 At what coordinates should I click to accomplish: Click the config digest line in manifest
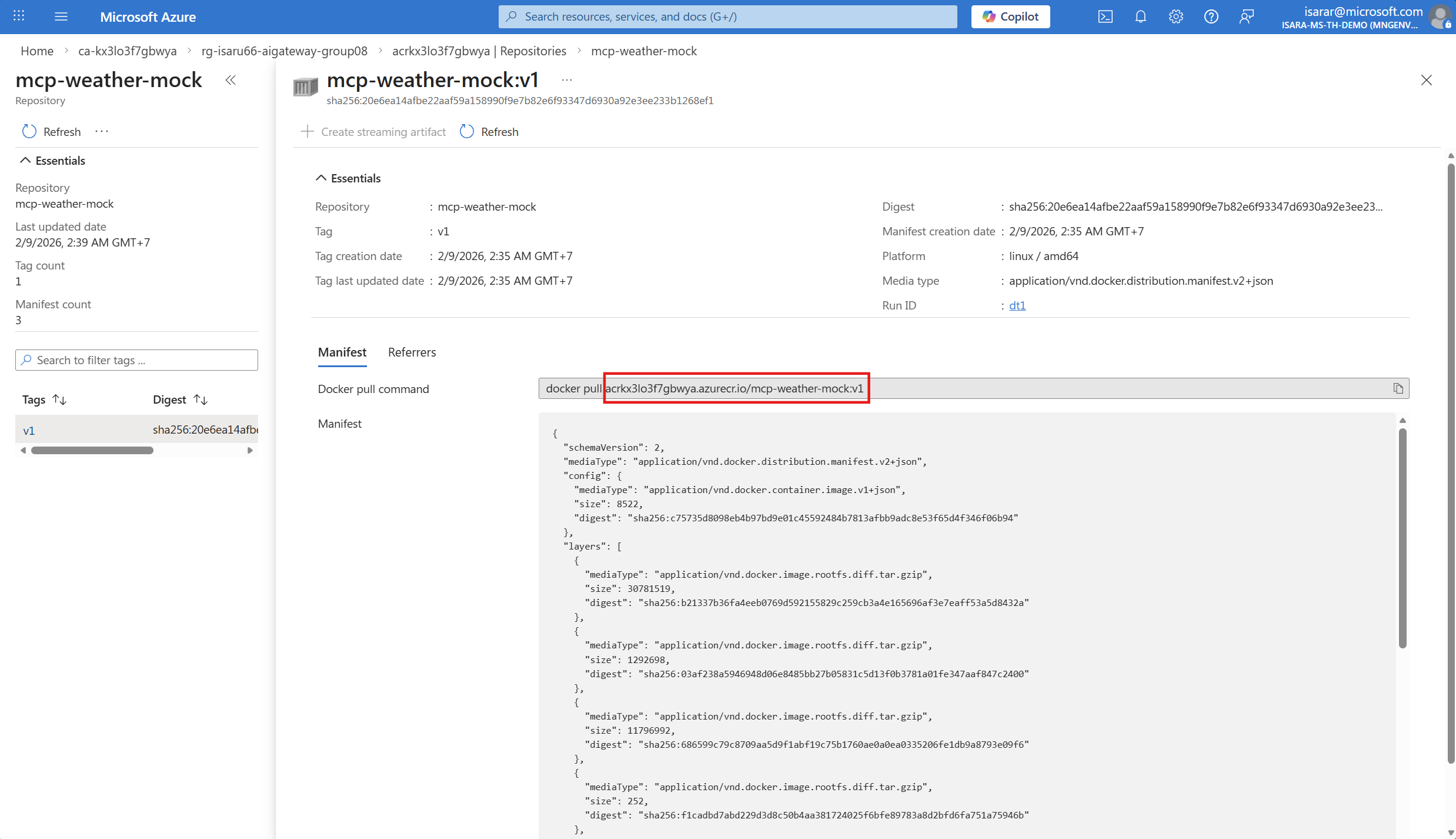pyautogui.click(x=796, y=518)
